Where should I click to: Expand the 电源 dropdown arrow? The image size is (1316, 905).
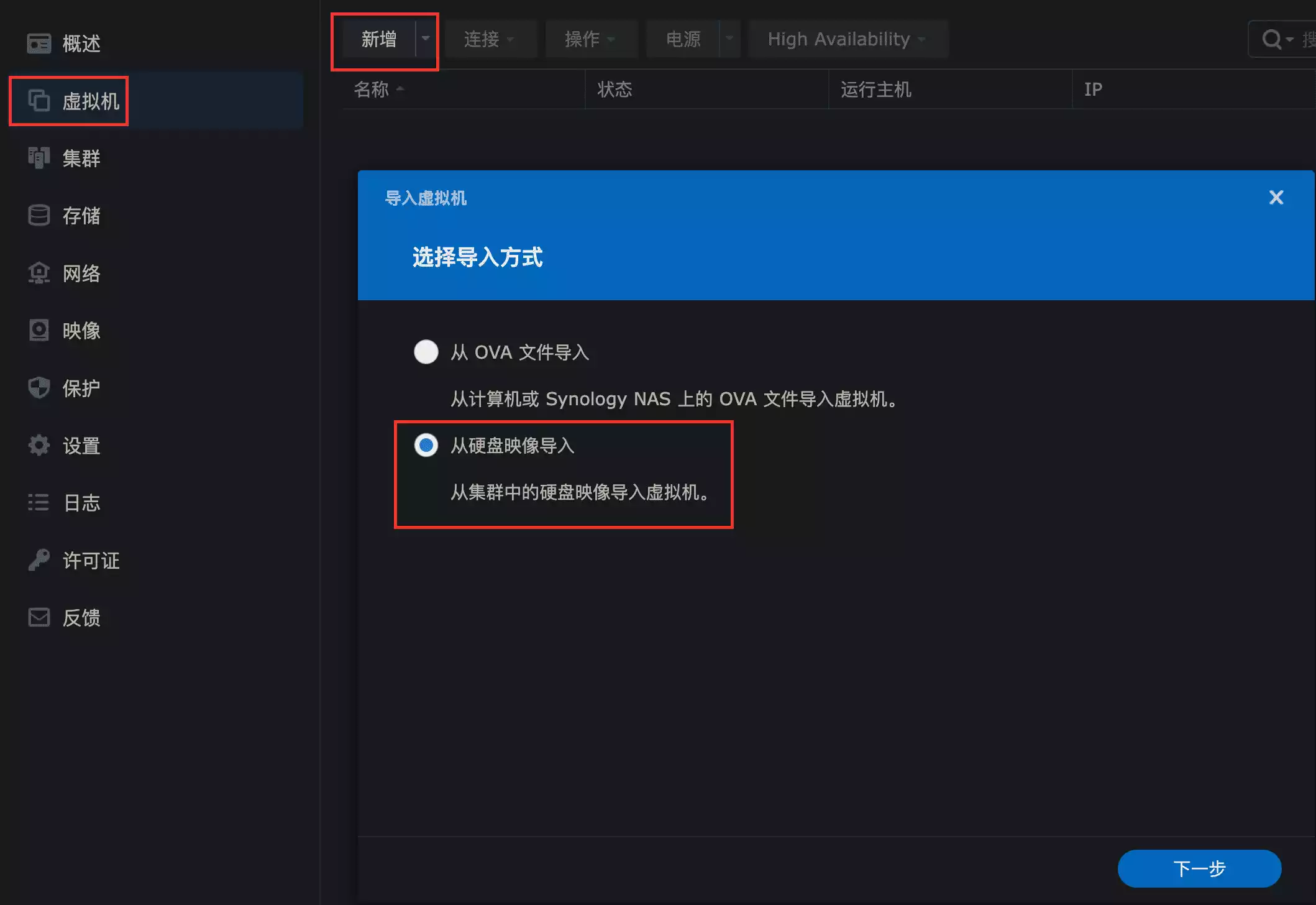(729, 39)
